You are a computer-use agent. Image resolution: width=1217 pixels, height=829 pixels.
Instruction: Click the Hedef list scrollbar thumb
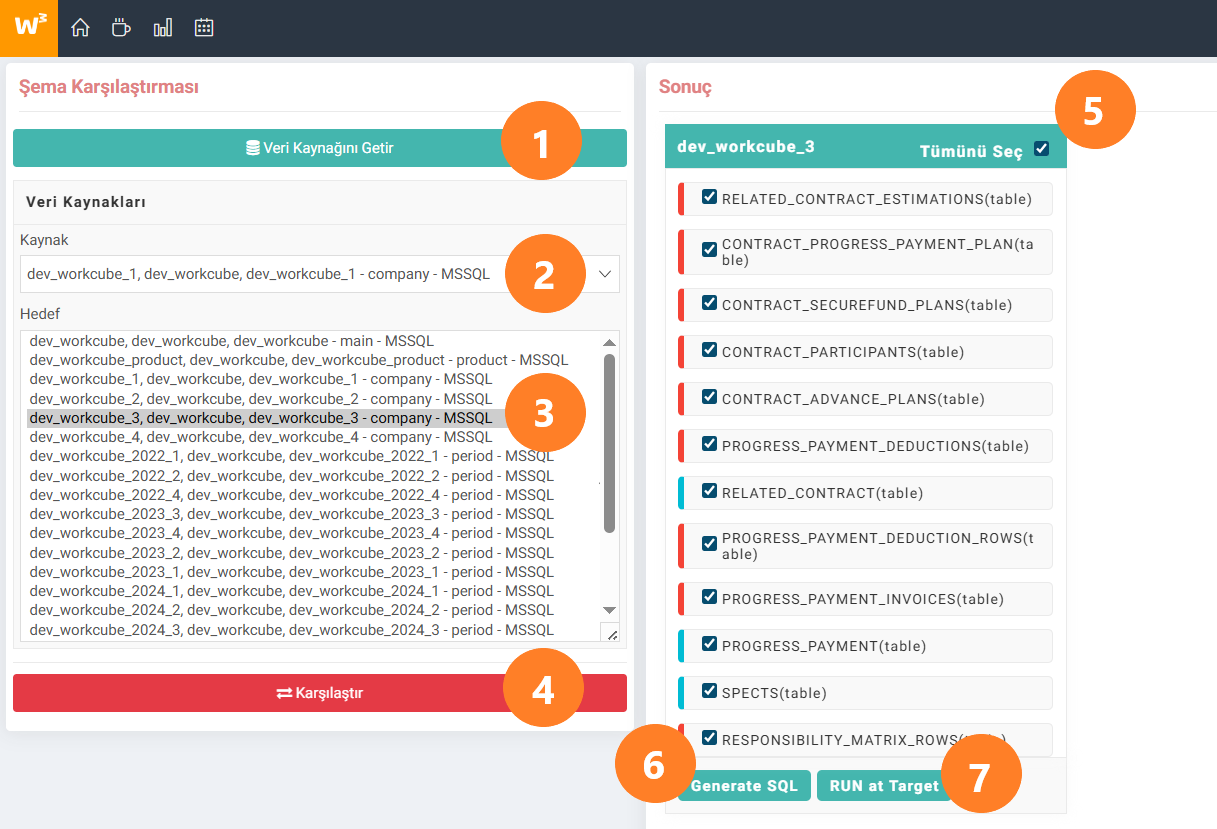(x=610, y=443)
